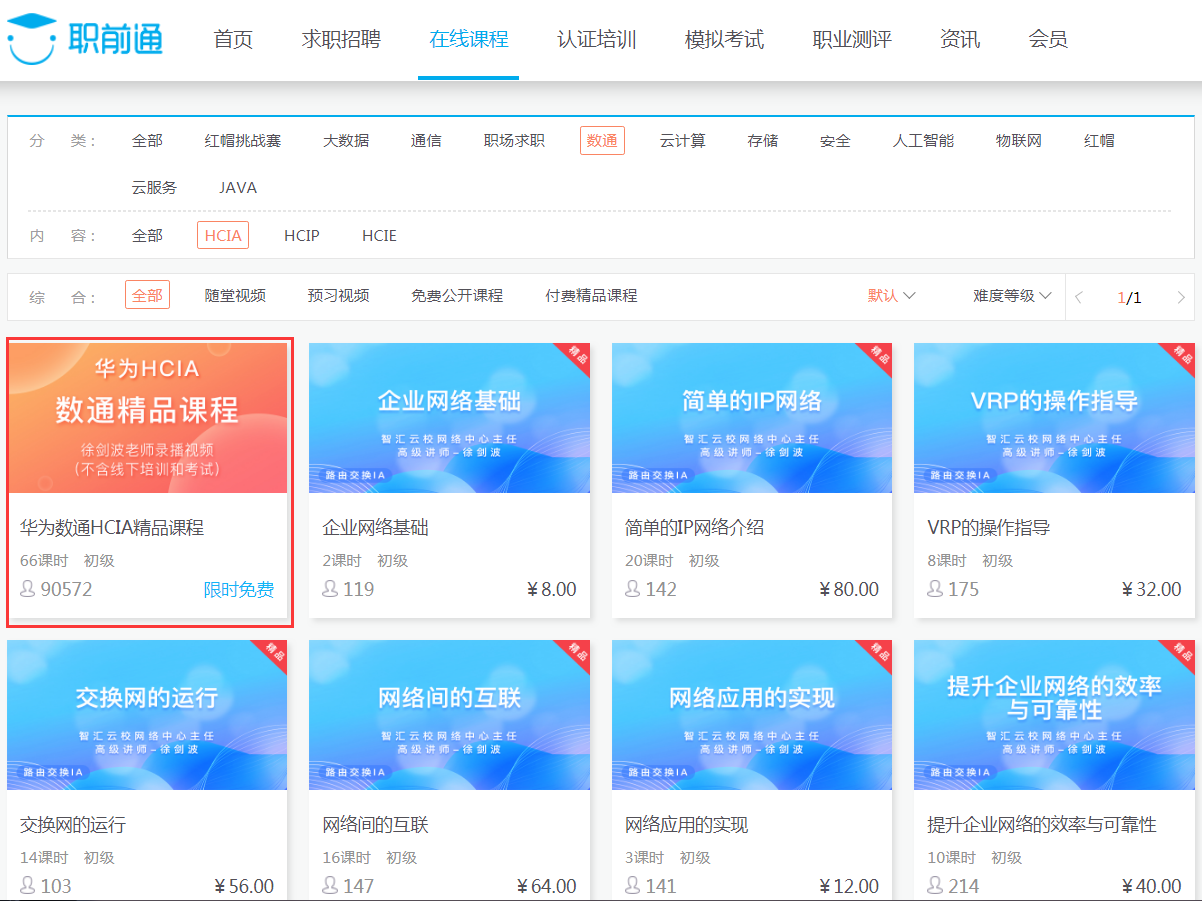The image size is (1202, 901).
Task: Click the 限时免费 label
Action: click(x=239, y=590)
